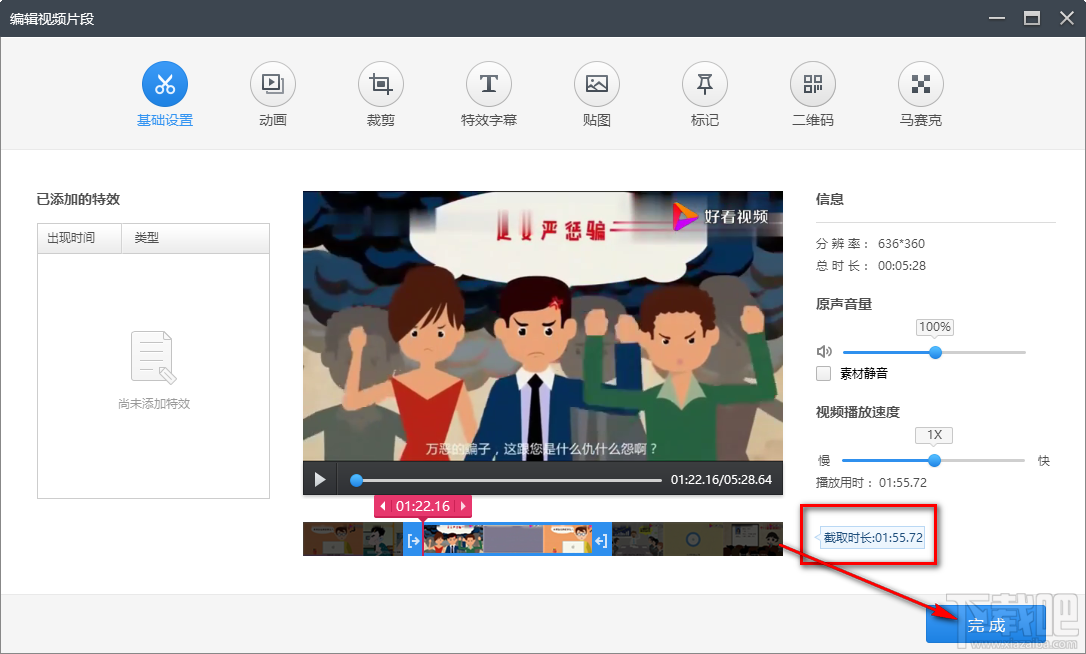Click the video preview frame
The image size is (1086, 654).
coord(543,326)
